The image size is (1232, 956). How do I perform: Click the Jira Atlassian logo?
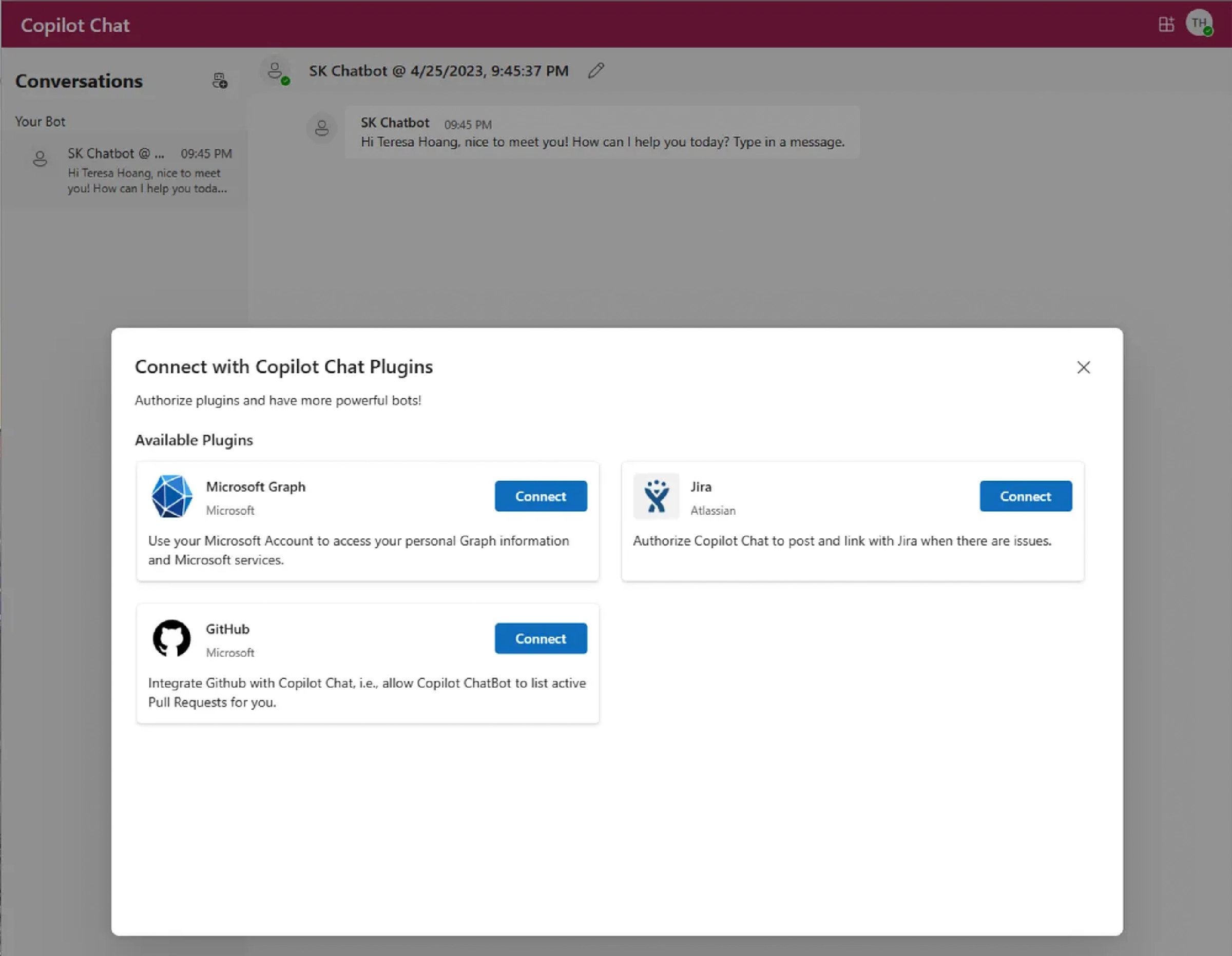(x=657, y=496)
